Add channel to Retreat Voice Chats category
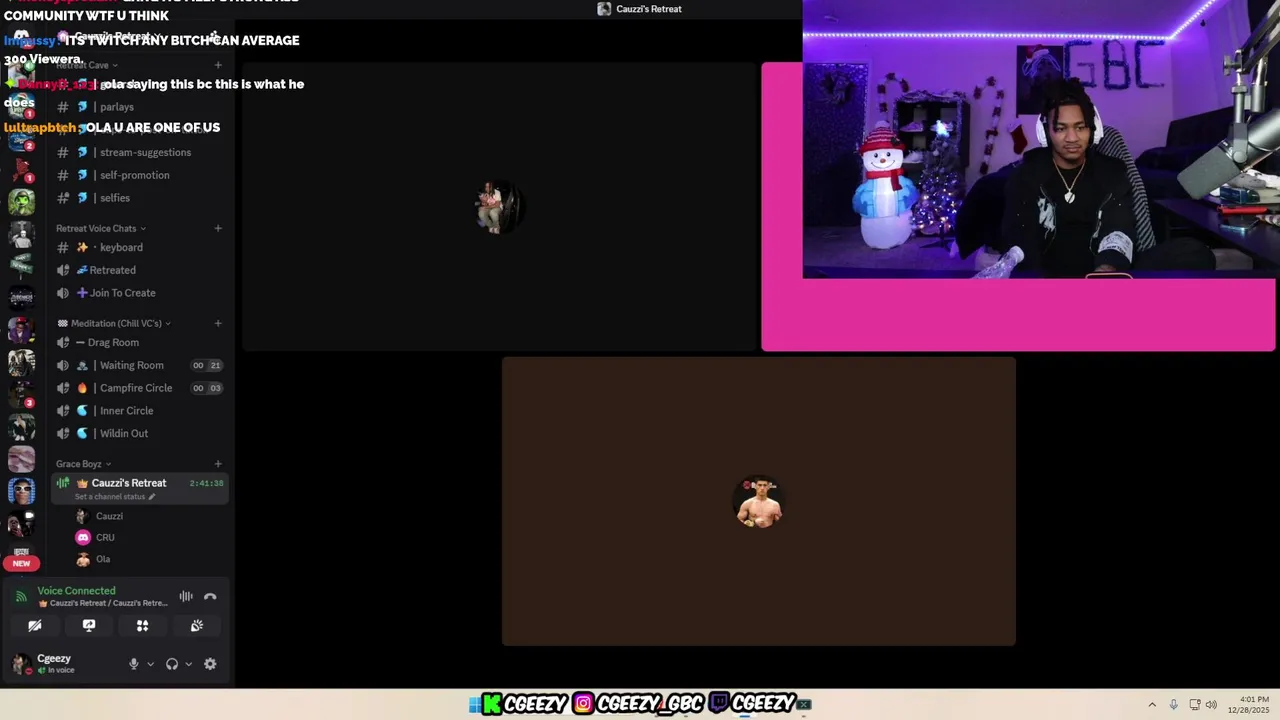 pos(218,228)
